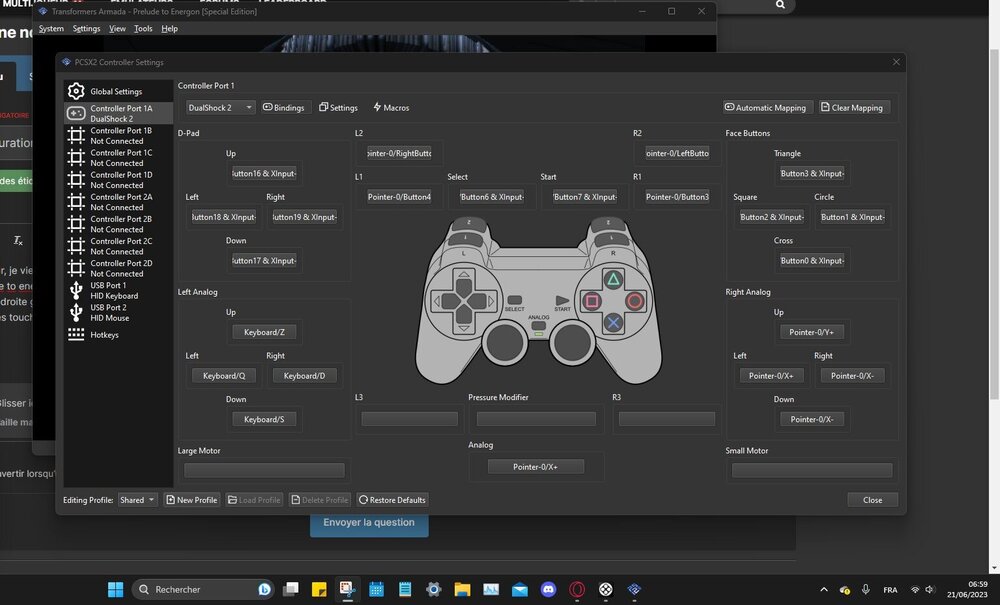Open the Global Settings gear icon
This screenshot has height=605, width=1000.
(75, 91)
